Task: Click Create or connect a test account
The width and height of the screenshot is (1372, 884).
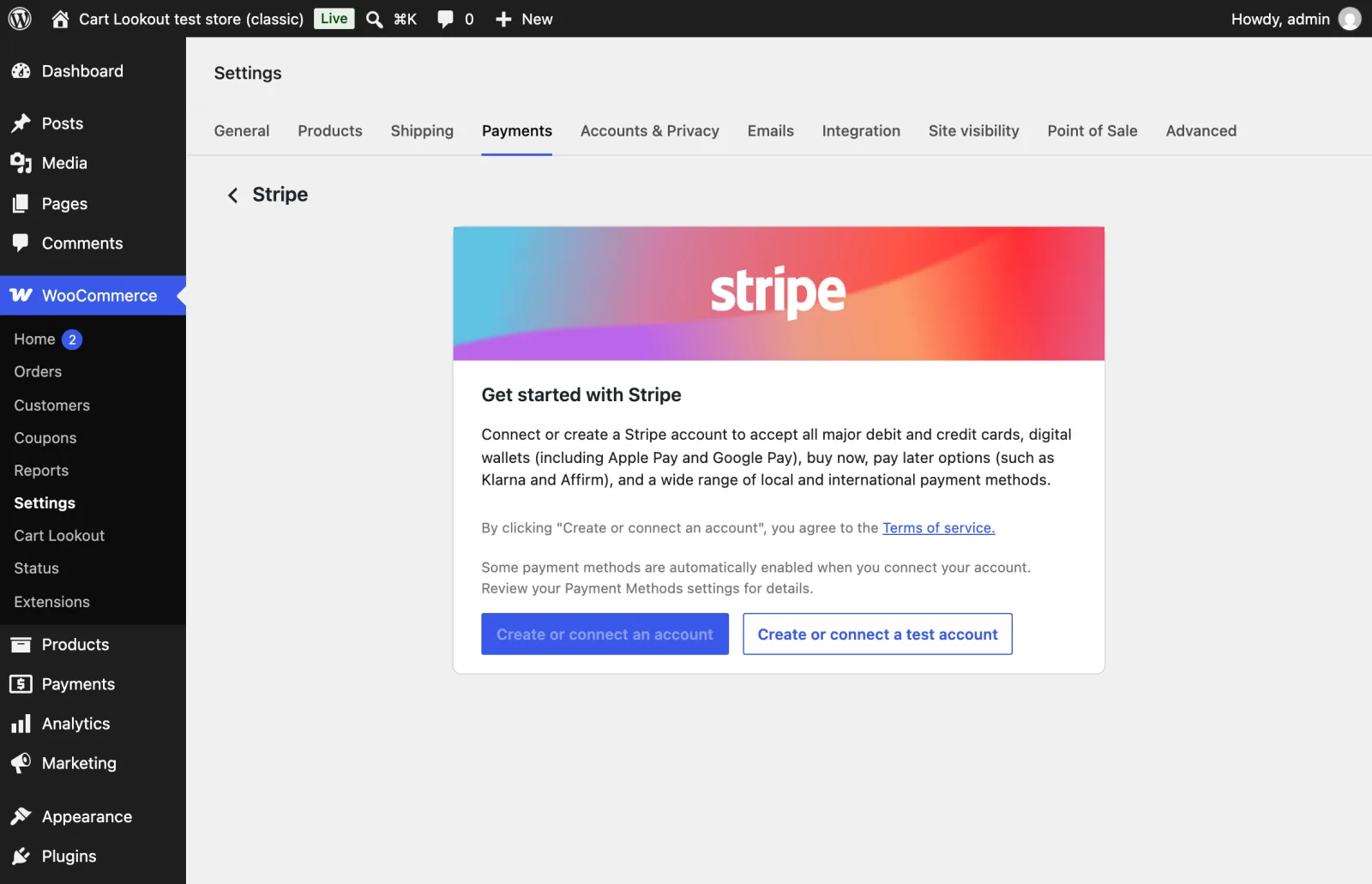Action: (877, 634)
